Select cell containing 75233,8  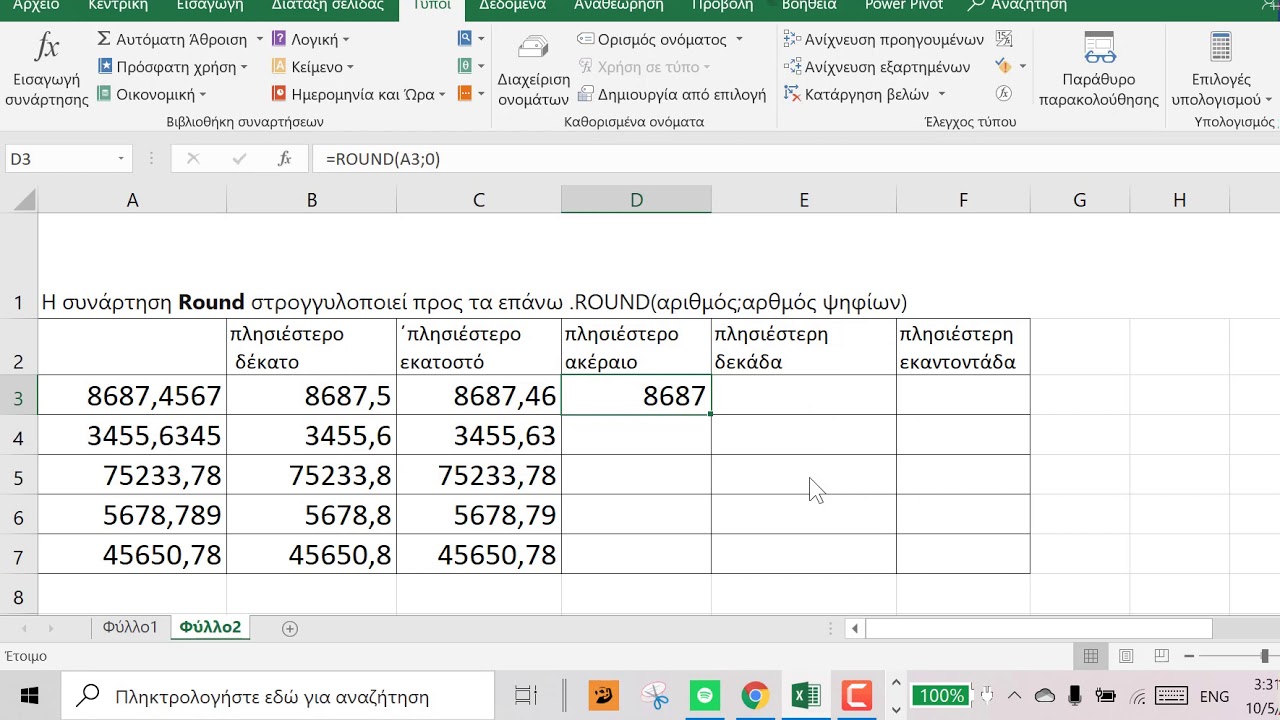[312, 476]
